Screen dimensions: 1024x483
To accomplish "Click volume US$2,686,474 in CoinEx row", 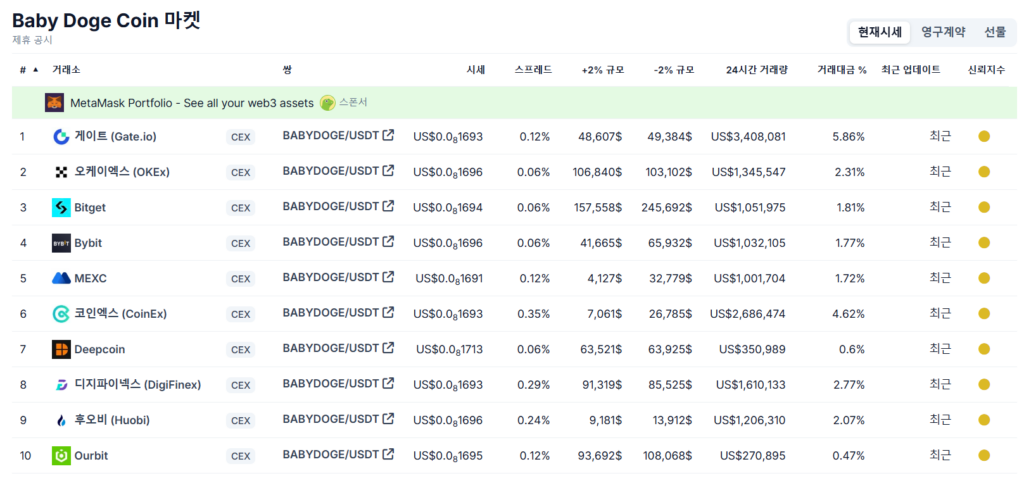I will [x=748, y=314].
